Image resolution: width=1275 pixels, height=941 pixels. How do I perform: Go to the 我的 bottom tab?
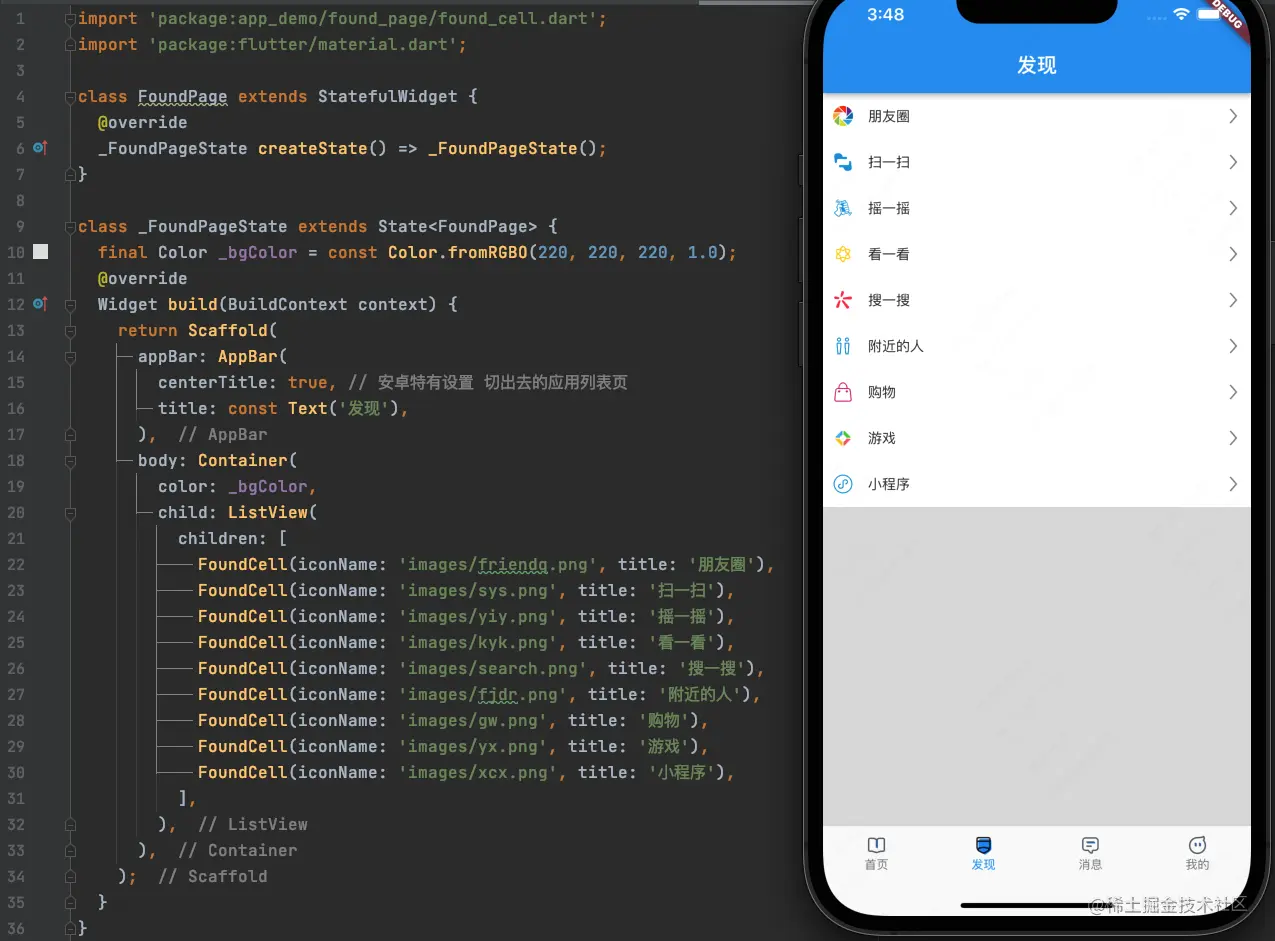click(1197, 854)
